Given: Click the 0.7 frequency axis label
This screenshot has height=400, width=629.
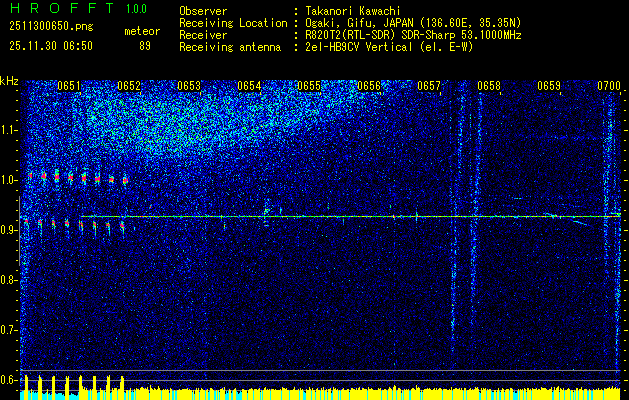Looking at the screenshot, I should point(9,330).
